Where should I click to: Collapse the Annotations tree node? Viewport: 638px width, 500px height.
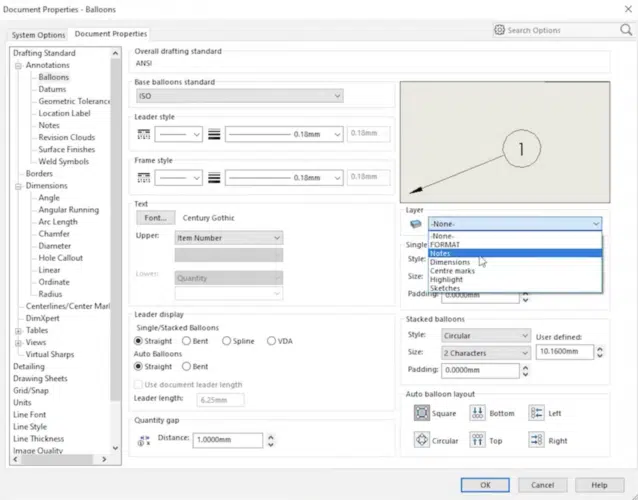[18, 66]
